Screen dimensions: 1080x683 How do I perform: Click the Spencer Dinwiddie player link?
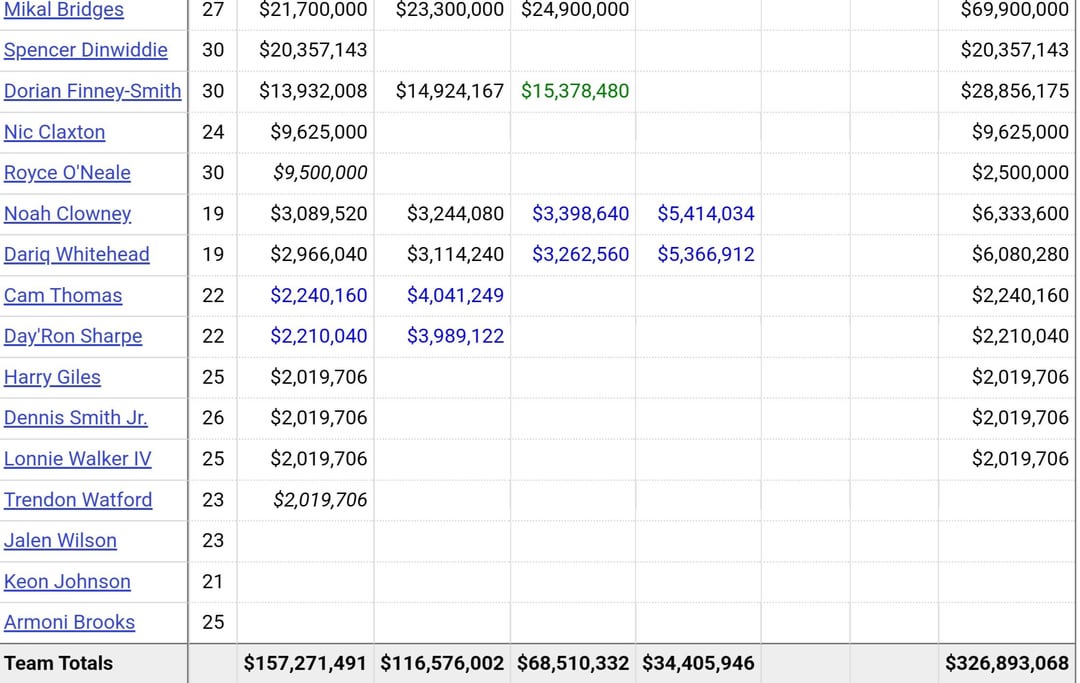click(x=86, y=50)
